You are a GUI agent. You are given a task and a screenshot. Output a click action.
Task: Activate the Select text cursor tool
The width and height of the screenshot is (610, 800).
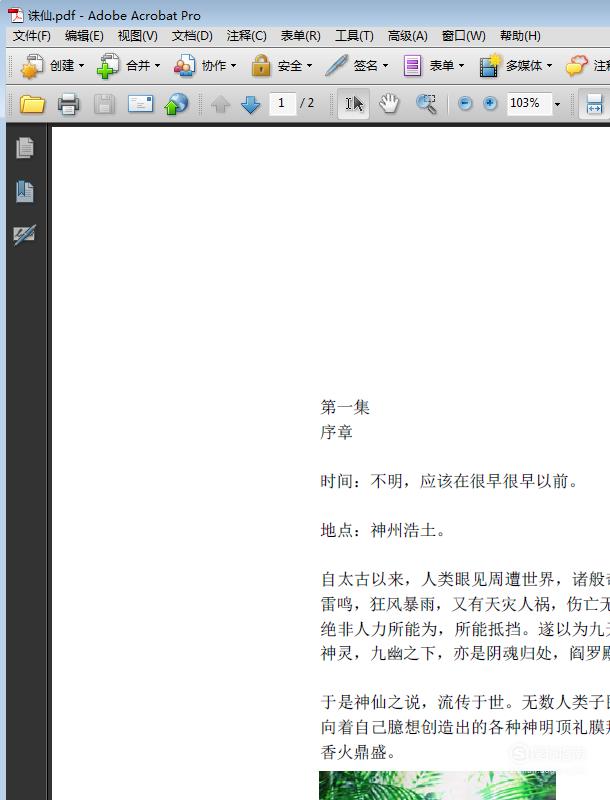pyautogui.click(x=353, y=104)
